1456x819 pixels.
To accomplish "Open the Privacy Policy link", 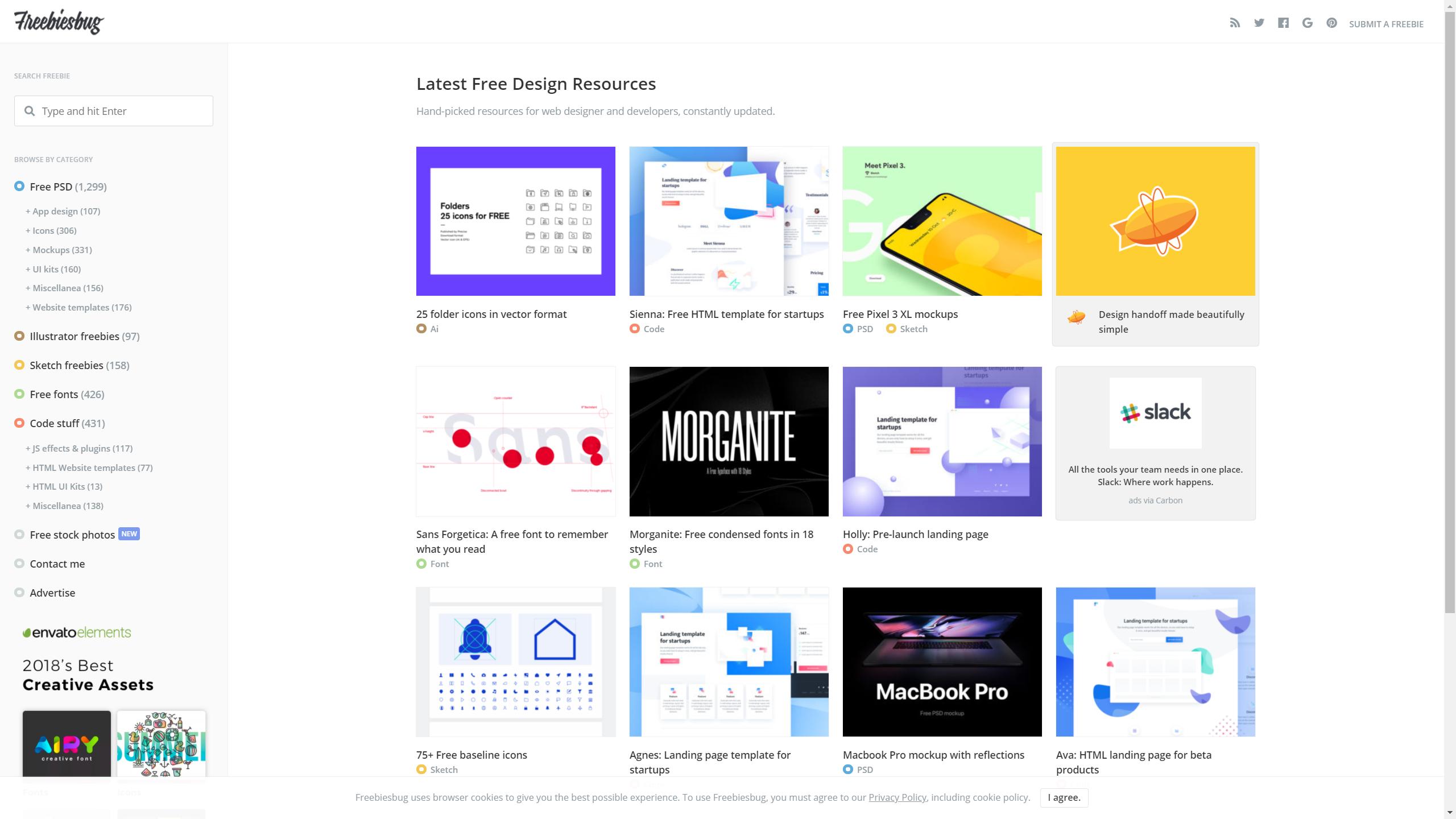I will click(x=897, y=797).
